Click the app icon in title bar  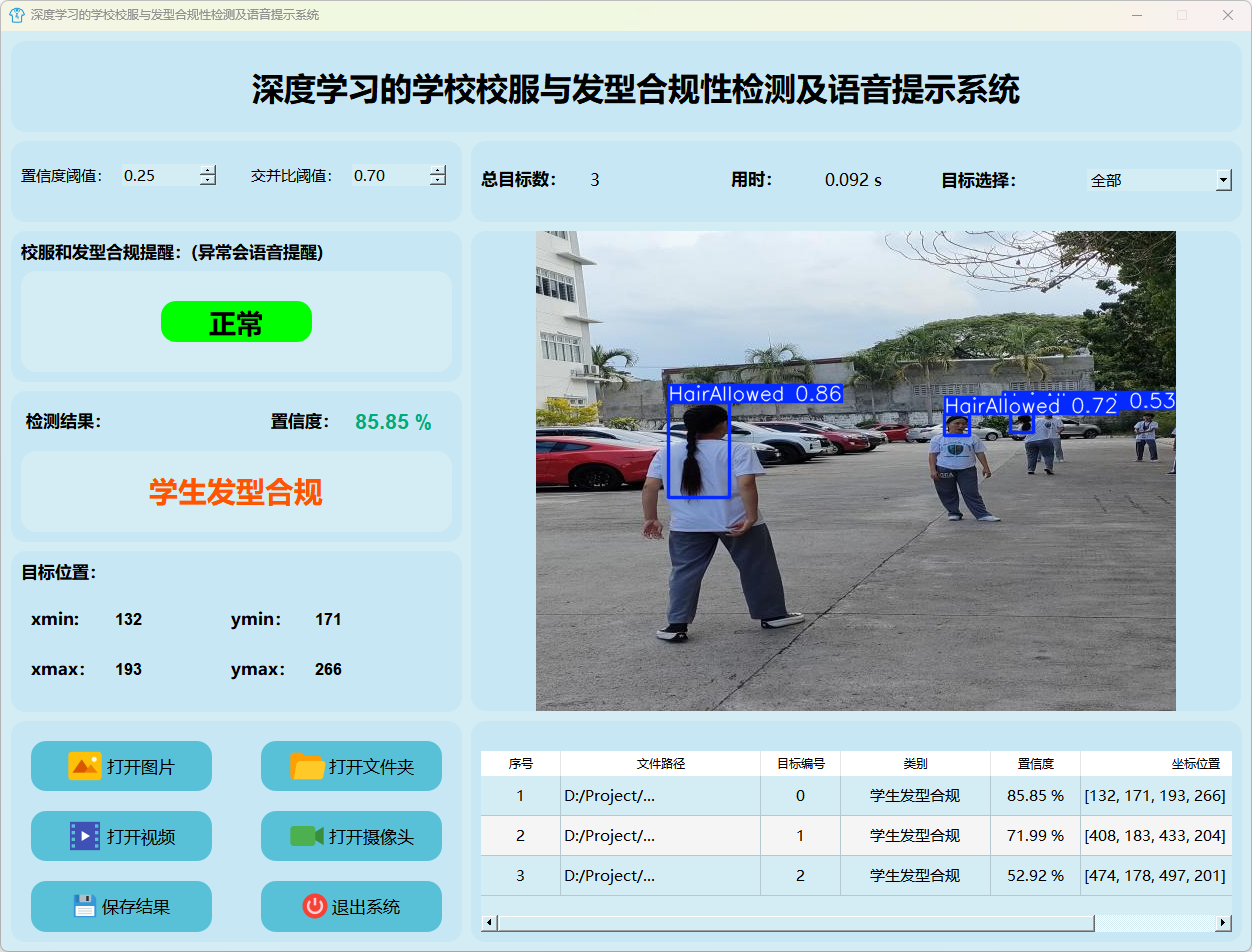point(16,15)
